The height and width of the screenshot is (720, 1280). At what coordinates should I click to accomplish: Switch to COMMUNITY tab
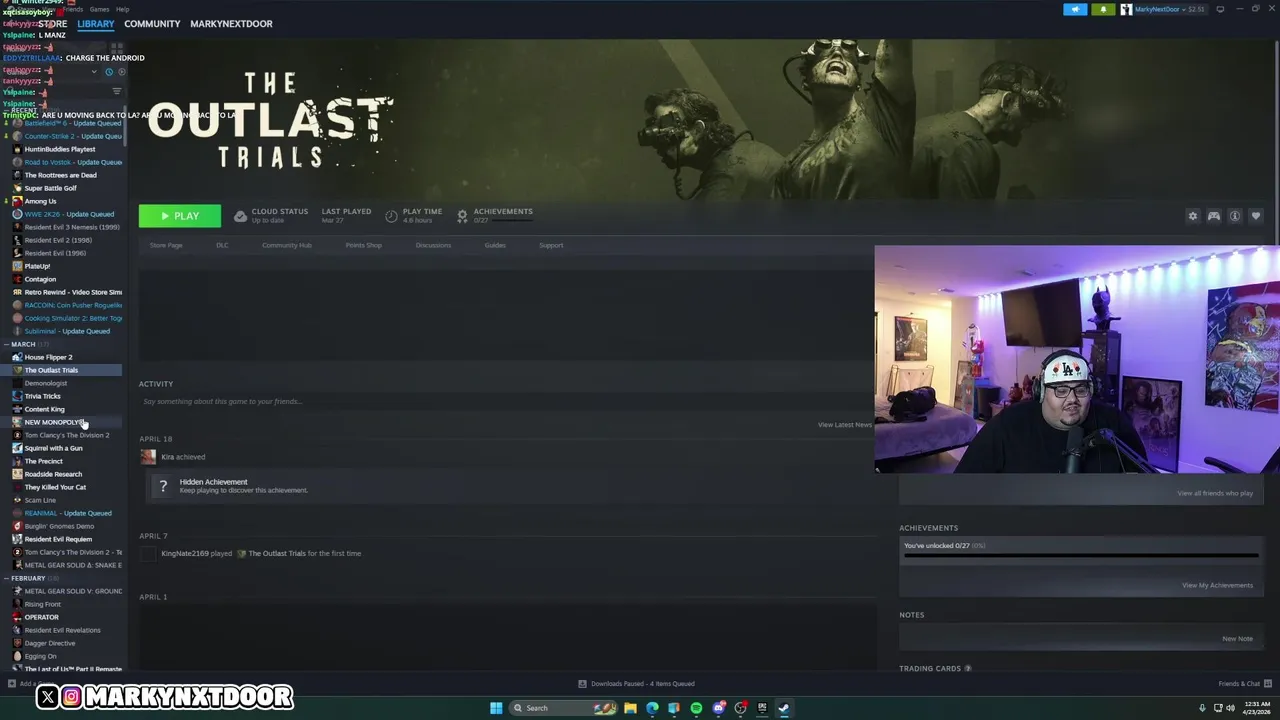click(152, 24)
